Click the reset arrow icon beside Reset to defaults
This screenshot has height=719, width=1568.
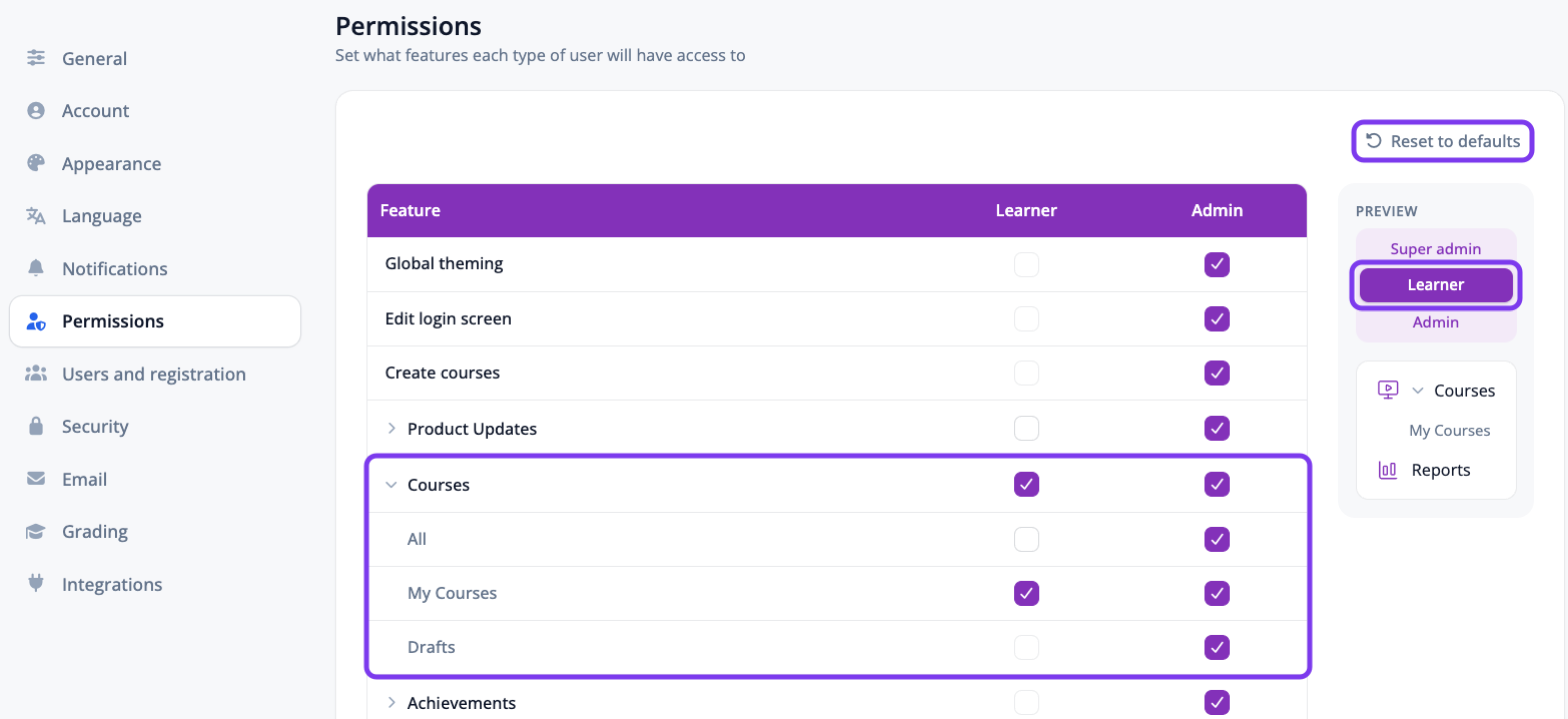pos(1374,141)
